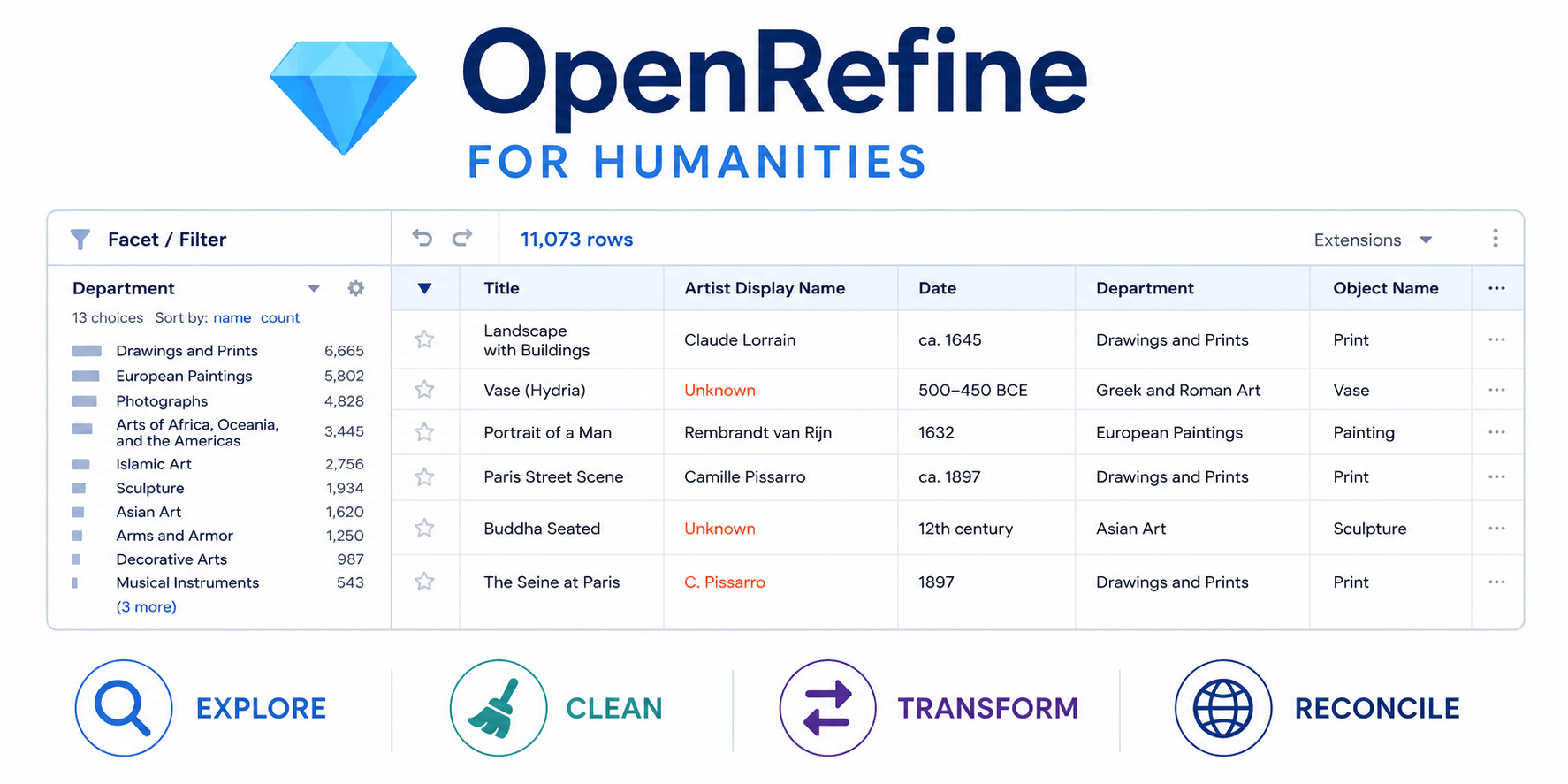
Task: Select Sculpture facet choice
Action: pyautogui.click(x=150, y=488)
